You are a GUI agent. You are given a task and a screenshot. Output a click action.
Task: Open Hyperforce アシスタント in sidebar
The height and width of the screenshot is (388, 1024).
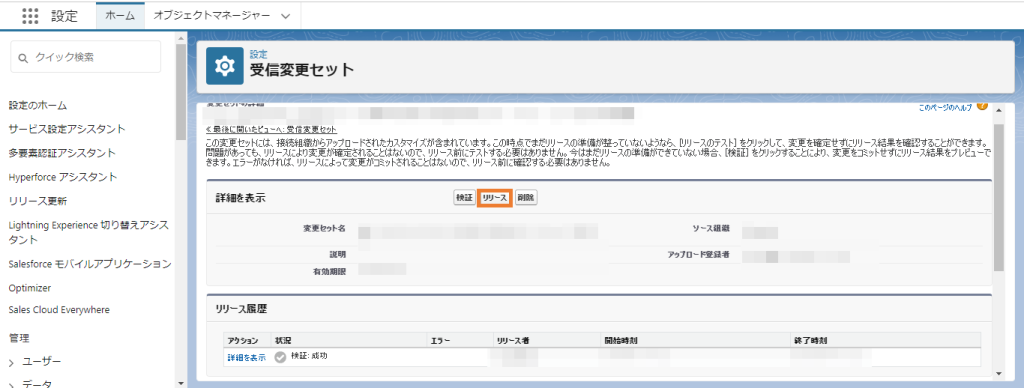tap(63, 177)
